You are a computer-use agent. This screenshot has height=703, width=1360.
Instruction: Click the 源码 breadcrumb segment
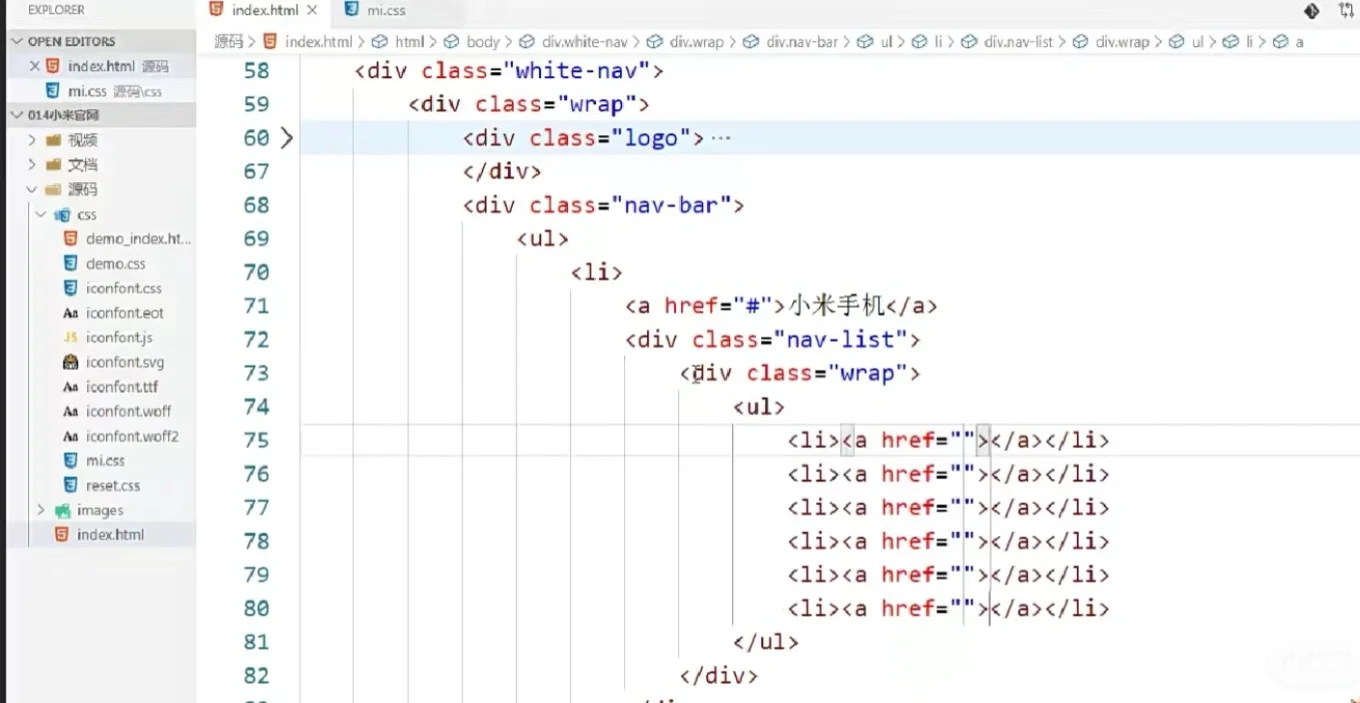(x=229, y=42)
